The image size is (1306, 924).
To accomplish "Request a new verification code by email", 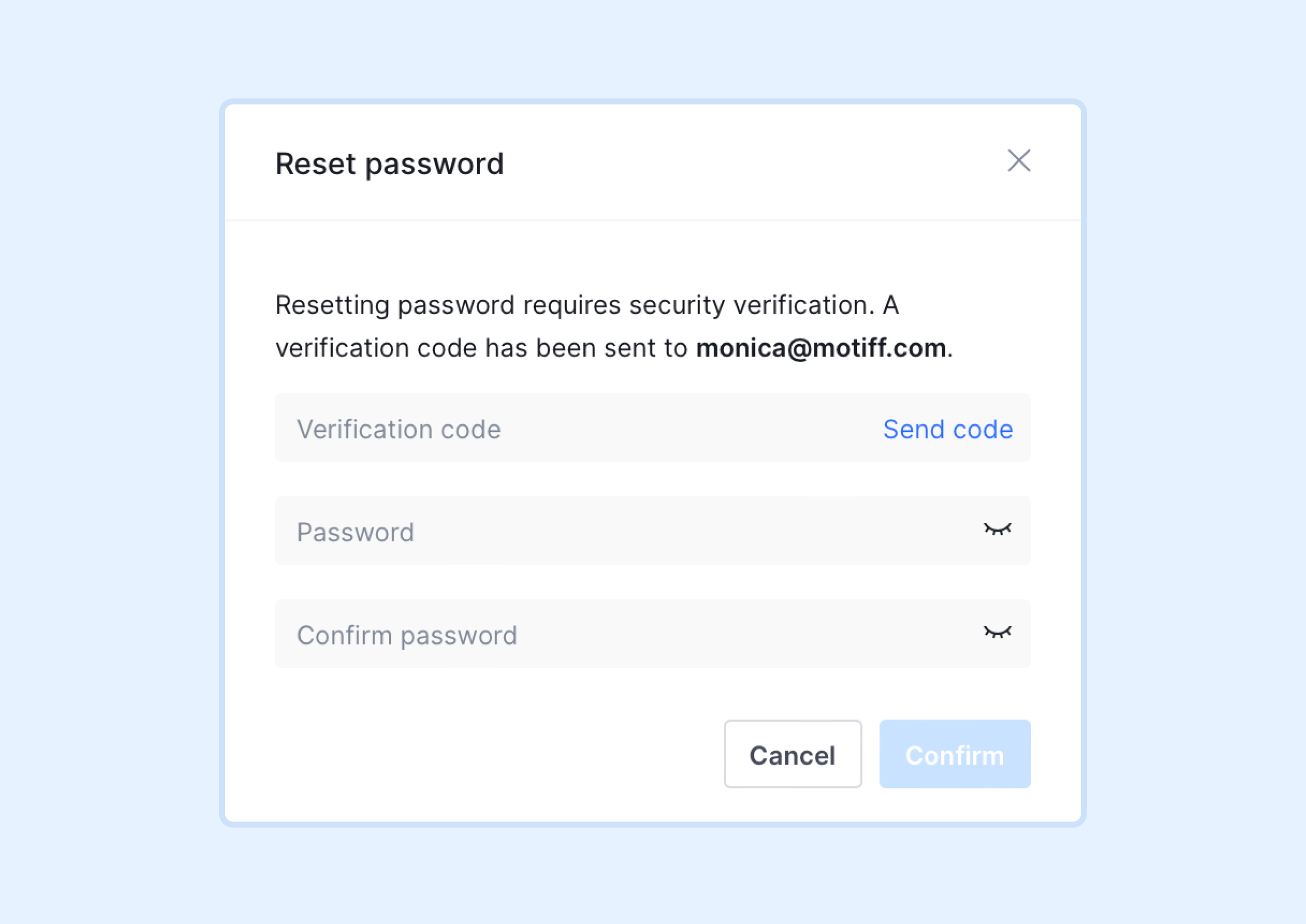I will [948, 429].
